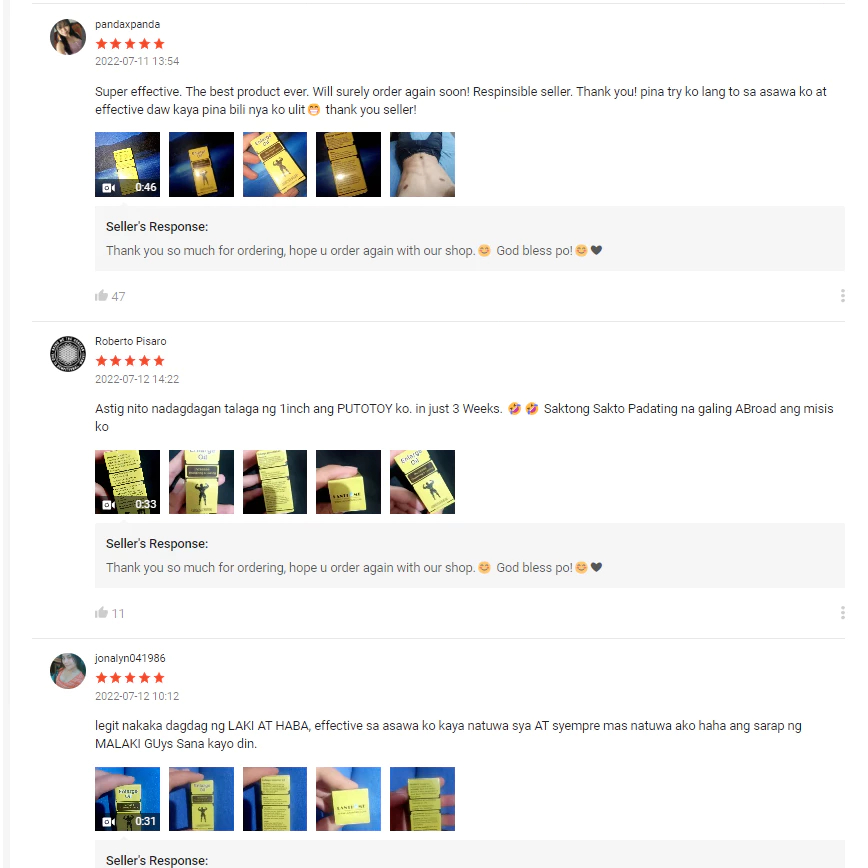Play jonalyn041986's 0:31 review video
This screenshot has width=868, height=868.
coord(127,799)
